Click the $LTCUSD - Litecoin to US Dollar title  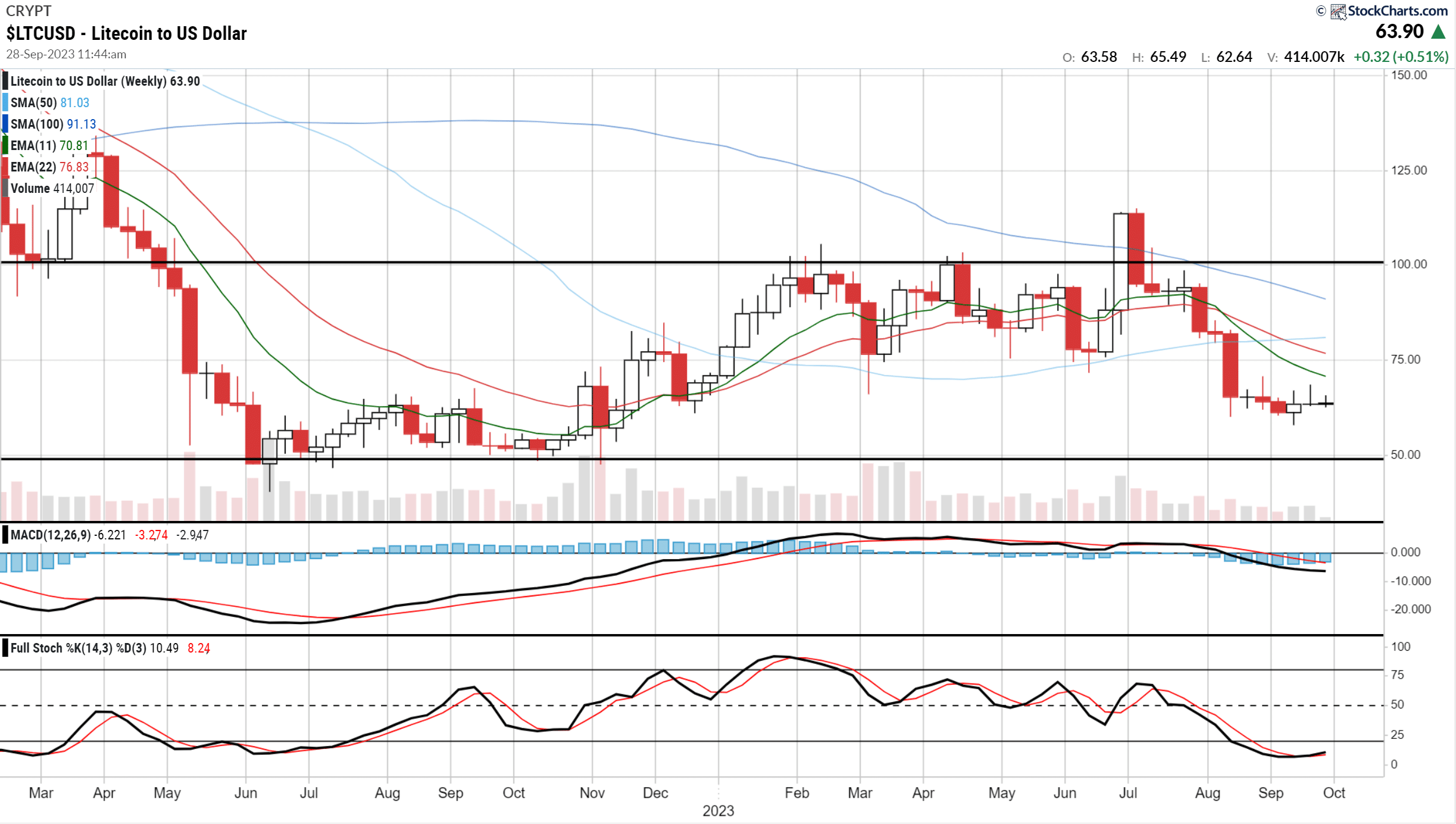pos(127,33)
